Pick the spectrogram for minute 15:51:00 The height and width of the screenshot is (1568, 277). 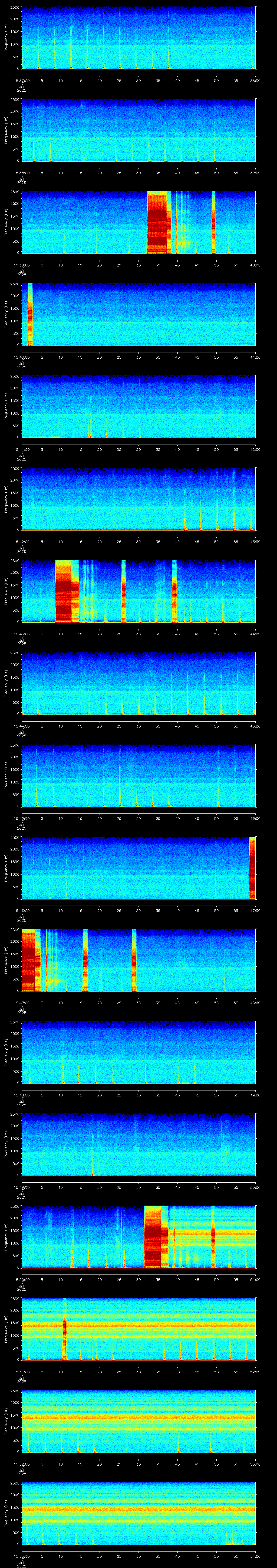138,1329
